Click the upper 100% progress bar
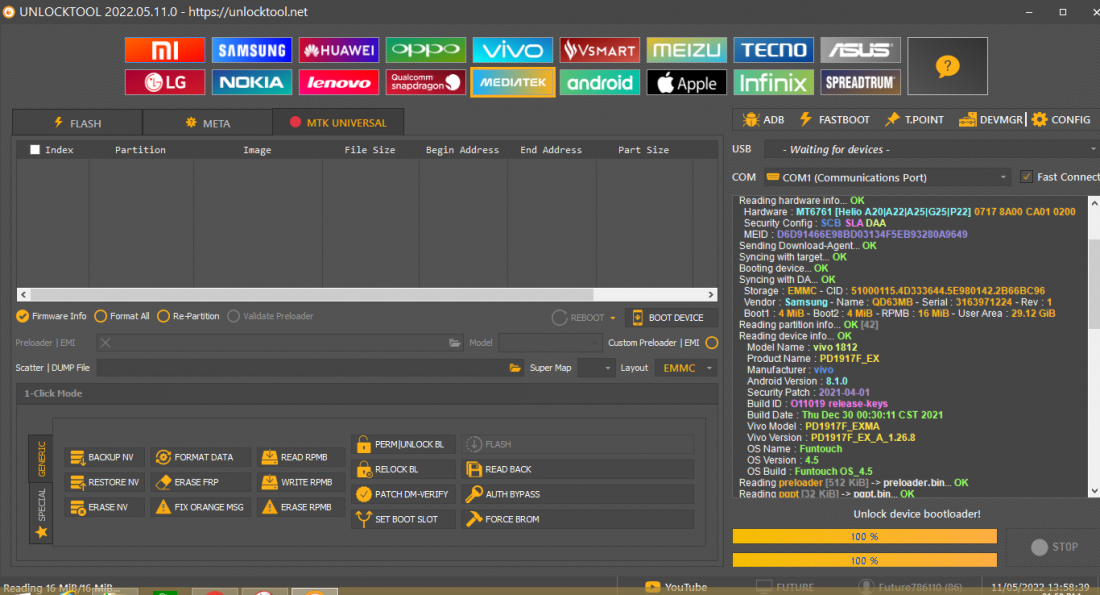This screenshot has width=1100, height=595. click(864, 536)
